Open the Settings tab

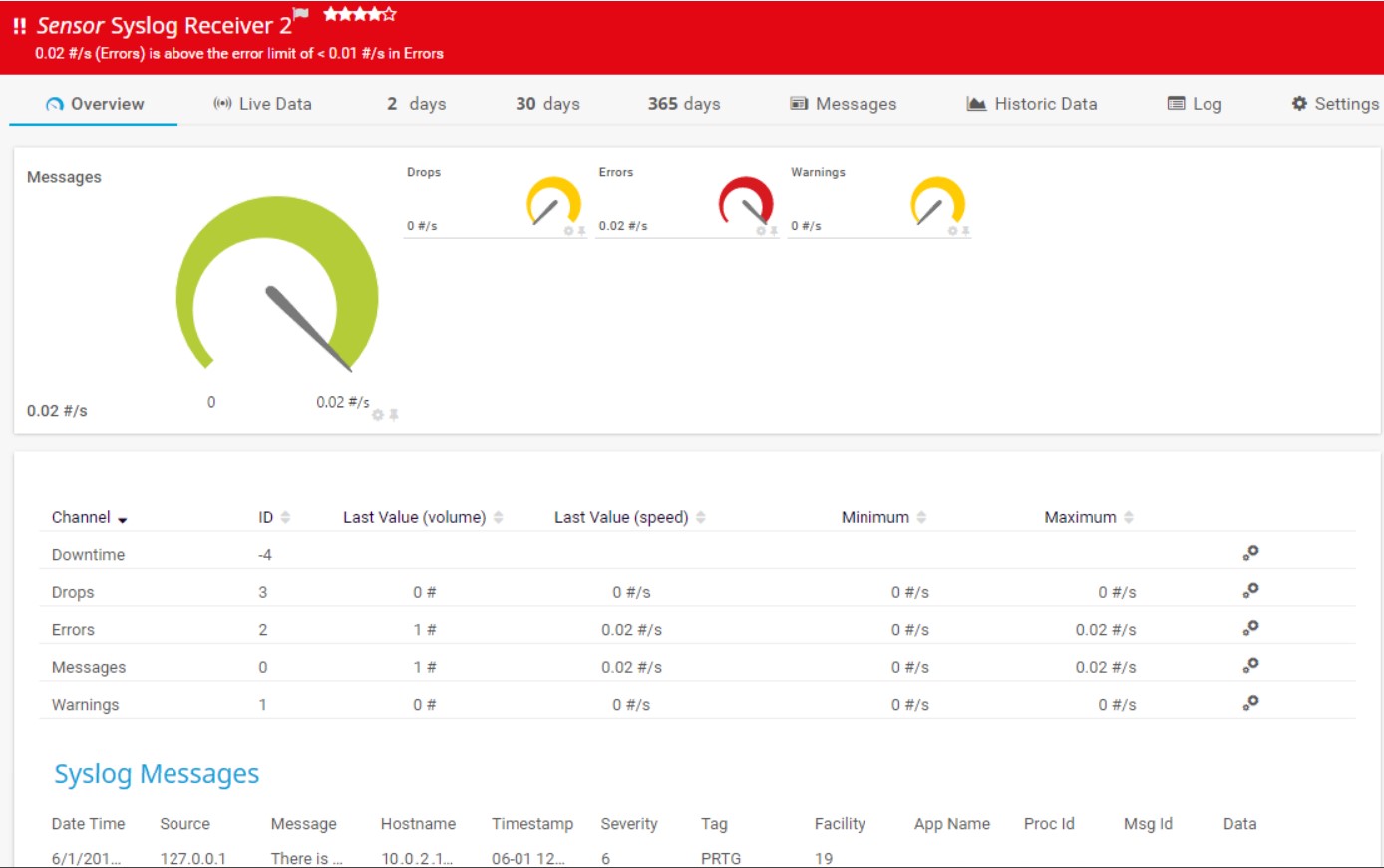coord(1335,104)
